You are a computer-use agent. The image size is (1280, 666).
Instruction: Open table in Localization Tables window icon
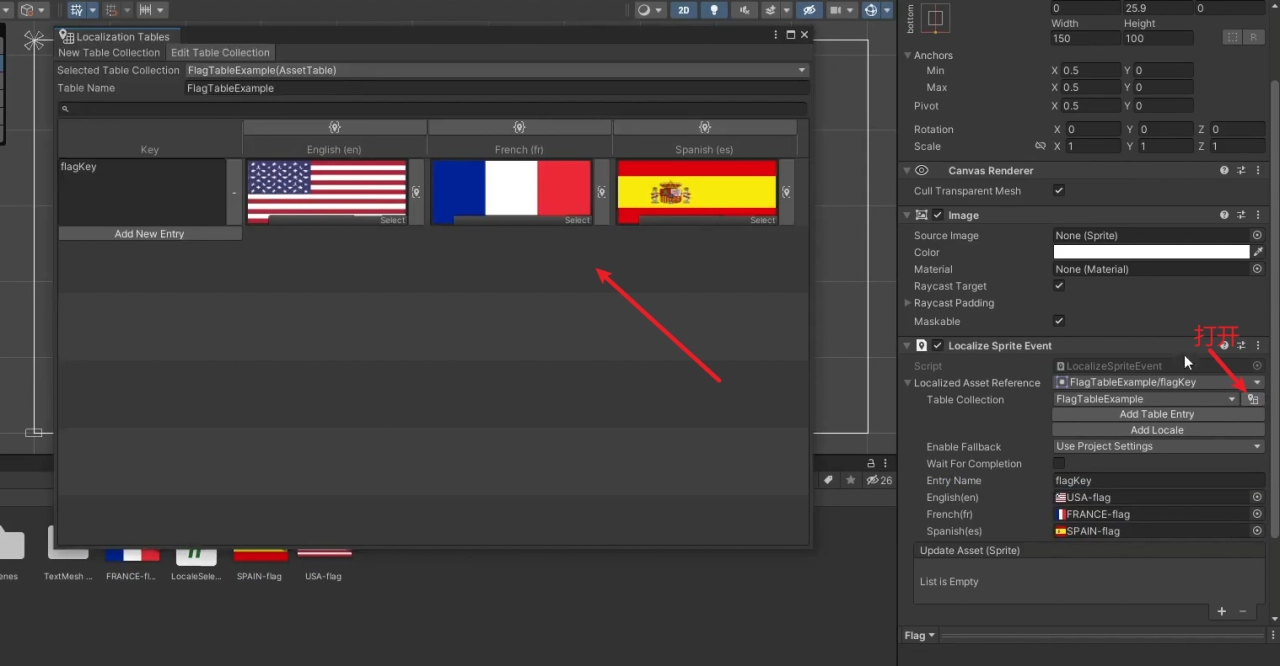1253,399
